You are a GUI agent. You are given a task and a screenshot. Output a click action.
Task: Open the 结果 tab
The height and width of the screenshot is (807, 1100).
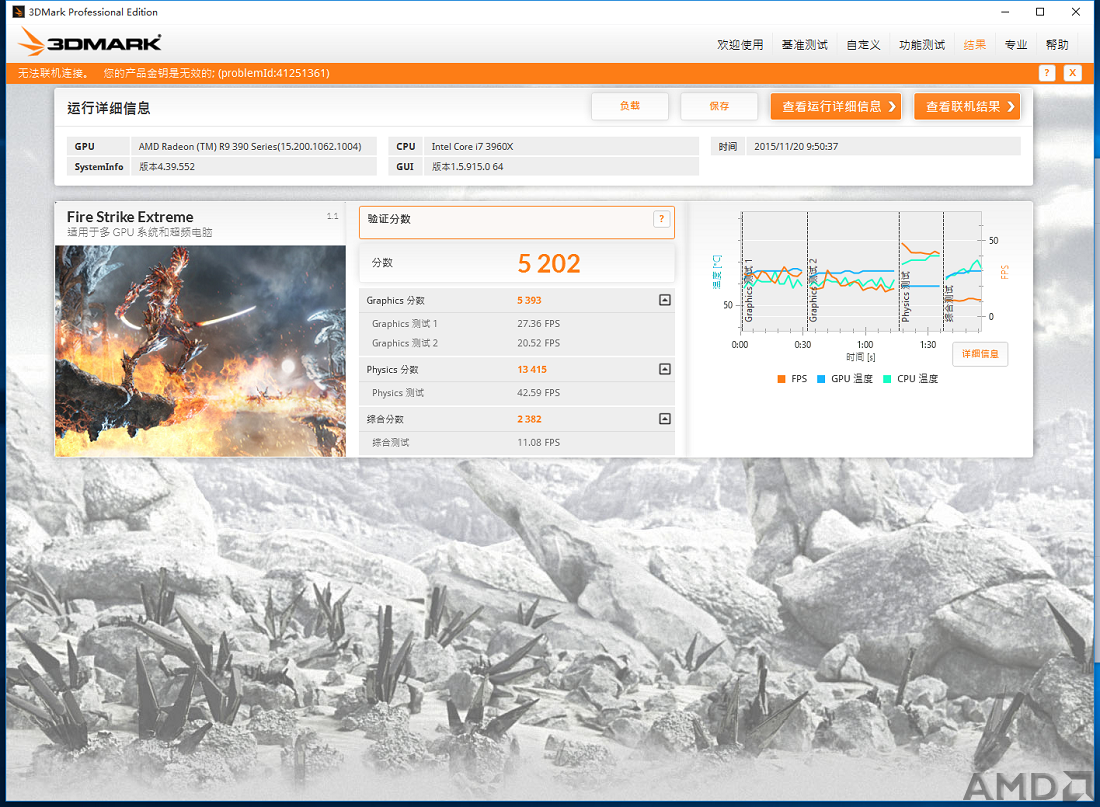click(974, 45)
